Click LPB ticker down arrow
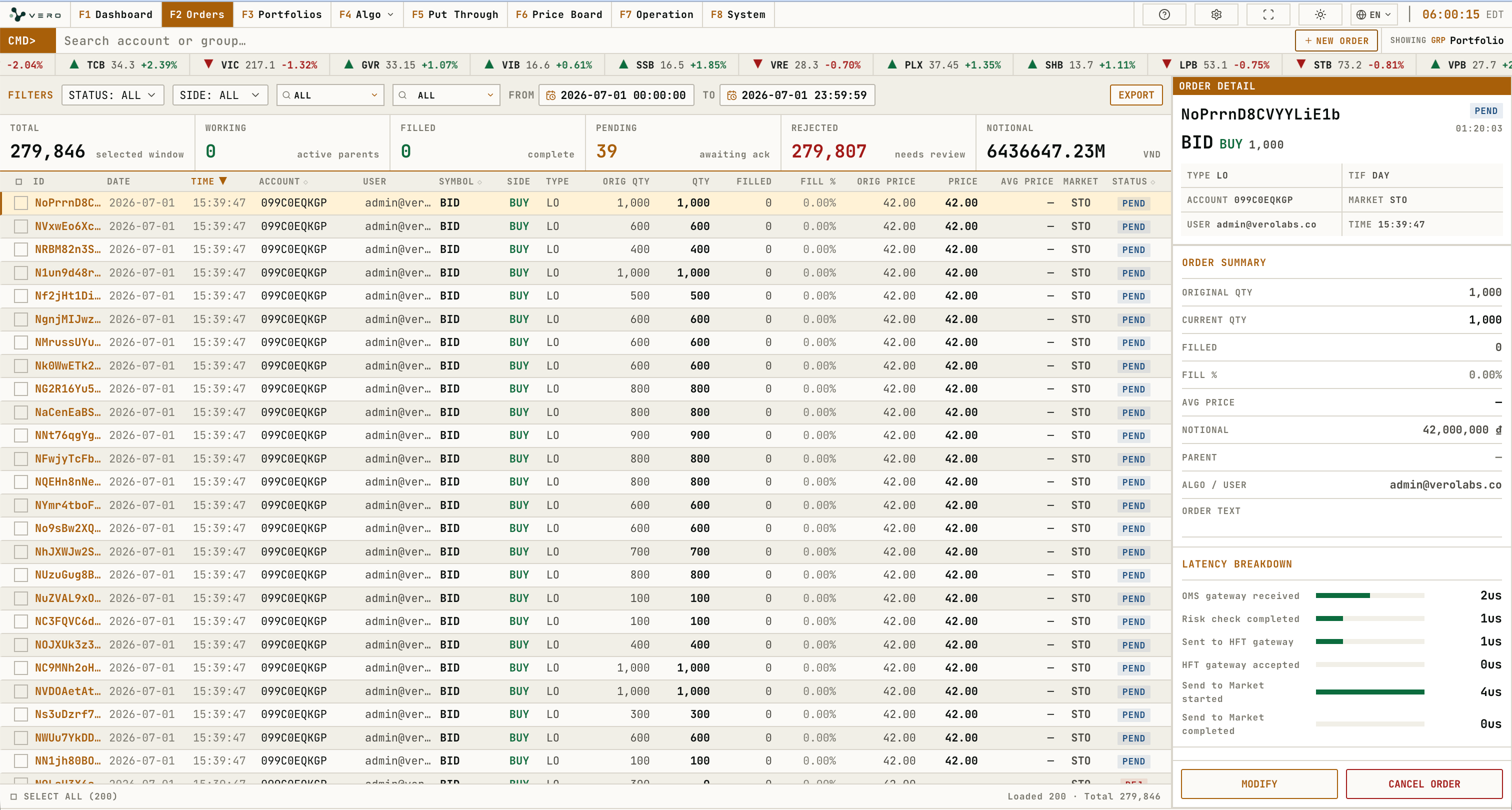This screenshot has height=810, width=1512. point(1167,64)
